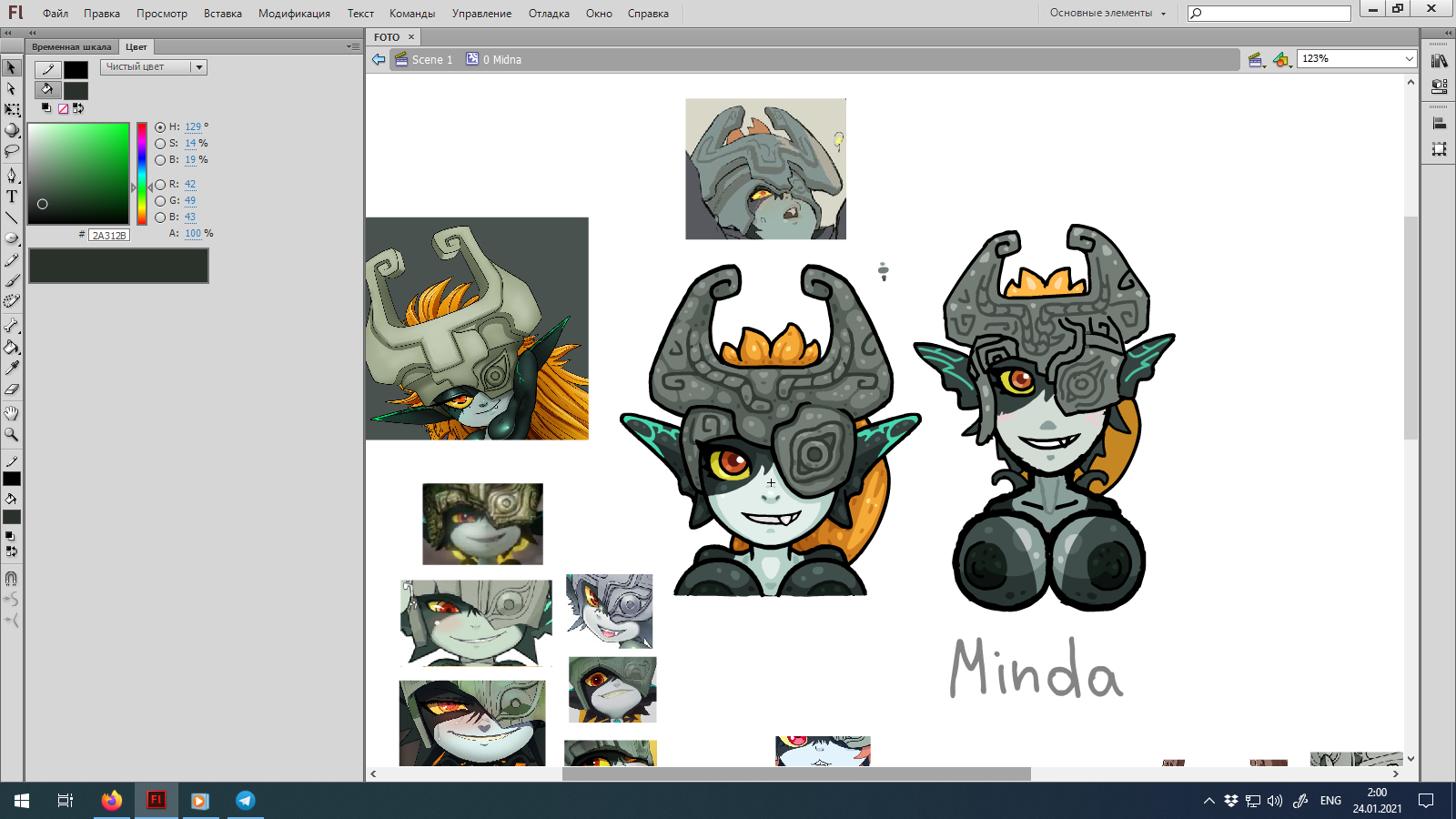Select the Lasso tool

(x=12, y=151)
